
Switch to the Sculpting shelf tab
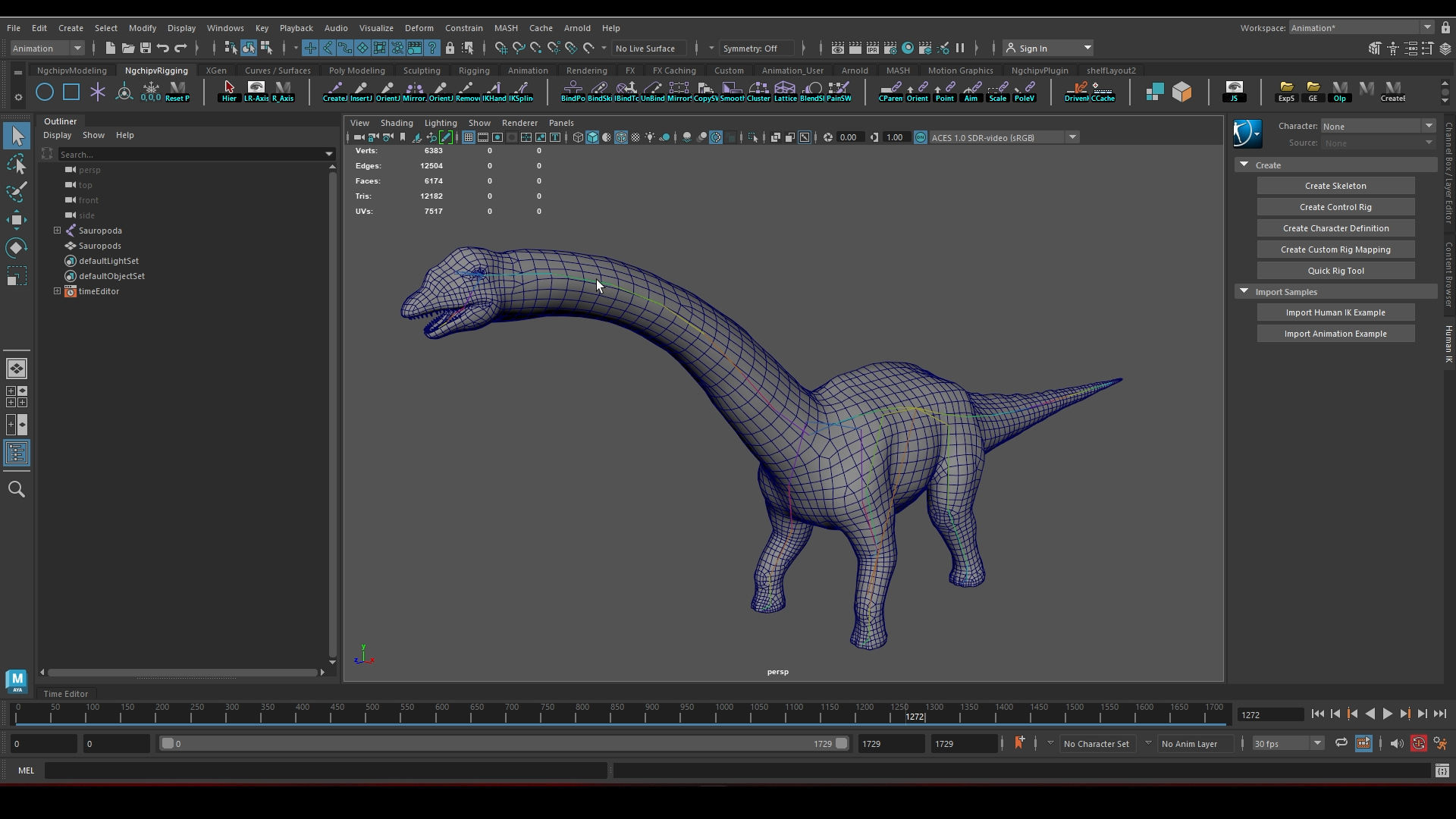(422, 71)
